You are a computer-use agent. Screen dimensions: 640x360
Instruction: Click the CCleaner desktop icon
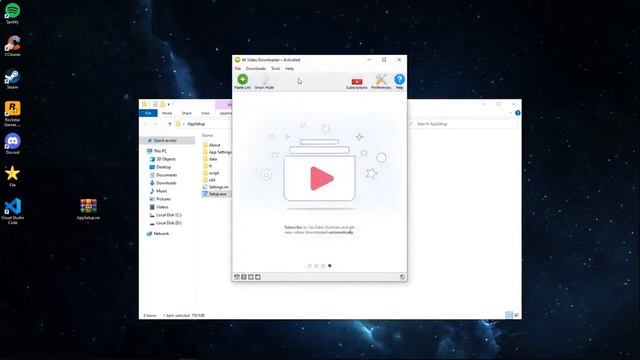click(x=12, y=46)
